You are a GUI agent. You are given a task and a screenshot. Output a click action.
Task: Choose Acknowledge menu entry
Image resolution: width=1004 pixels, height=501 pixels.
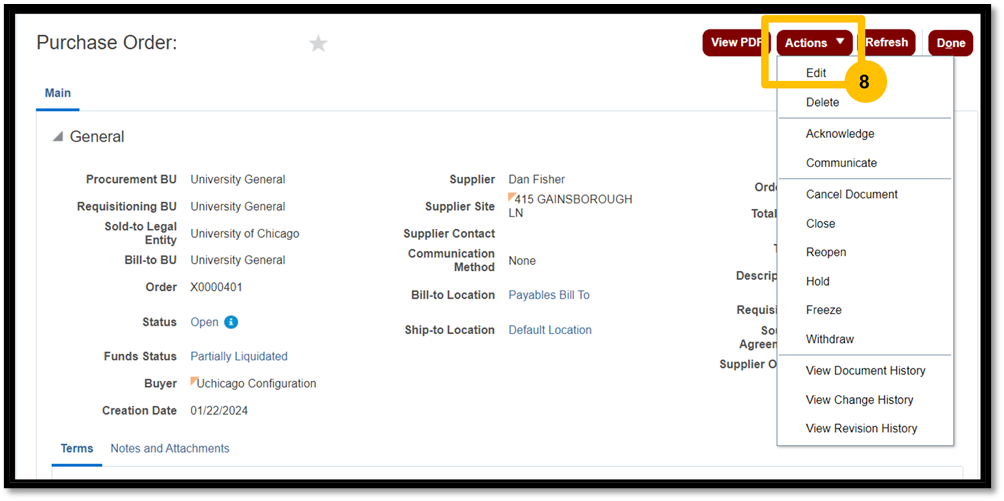[839, 134]
